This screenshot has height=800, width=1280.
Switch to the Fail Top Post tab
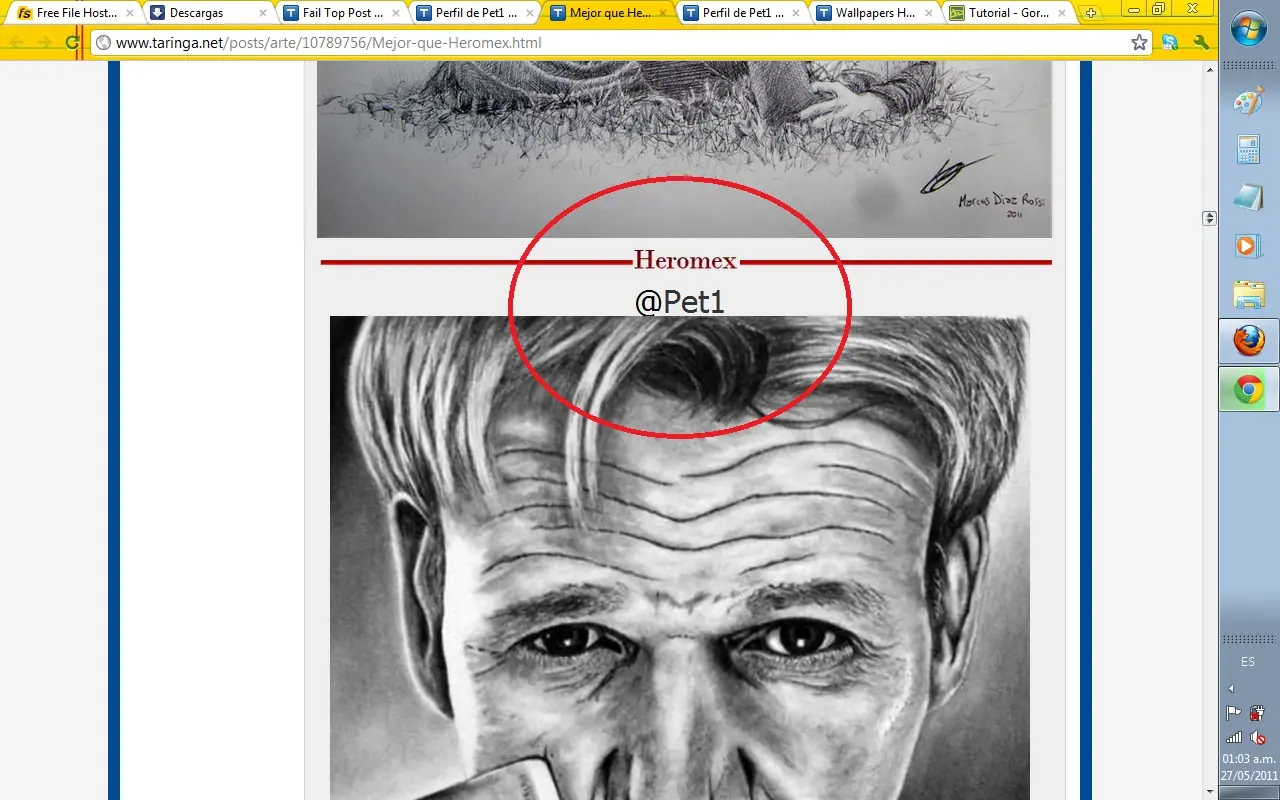341,13
